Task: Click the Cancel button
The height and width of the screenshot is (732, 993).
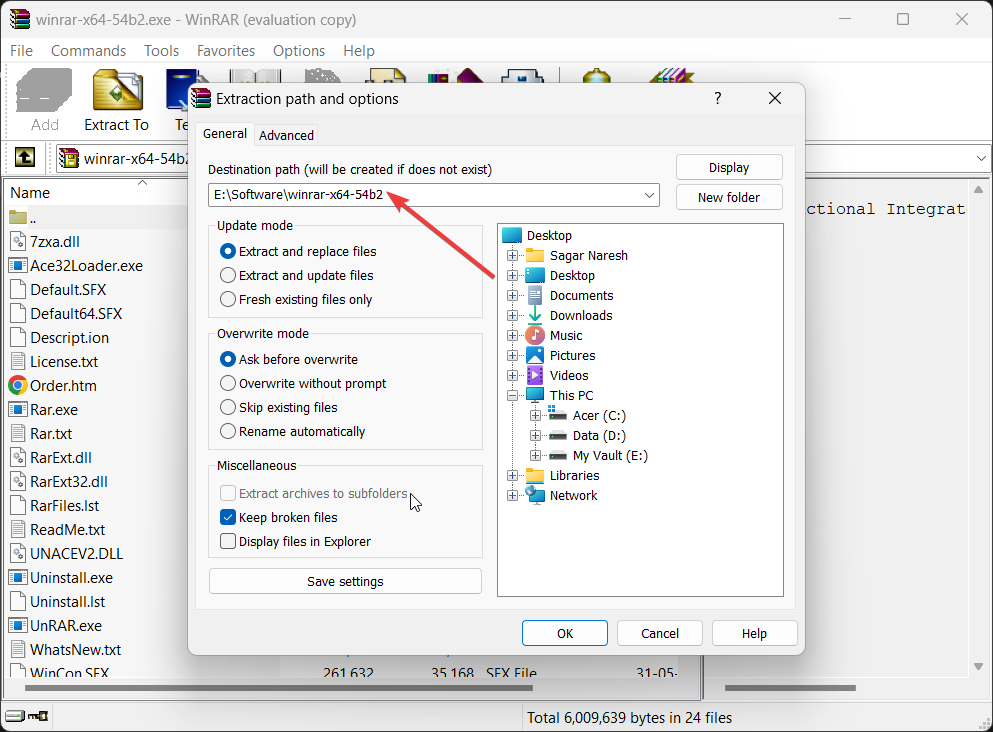Action: [x=660, y=633]
